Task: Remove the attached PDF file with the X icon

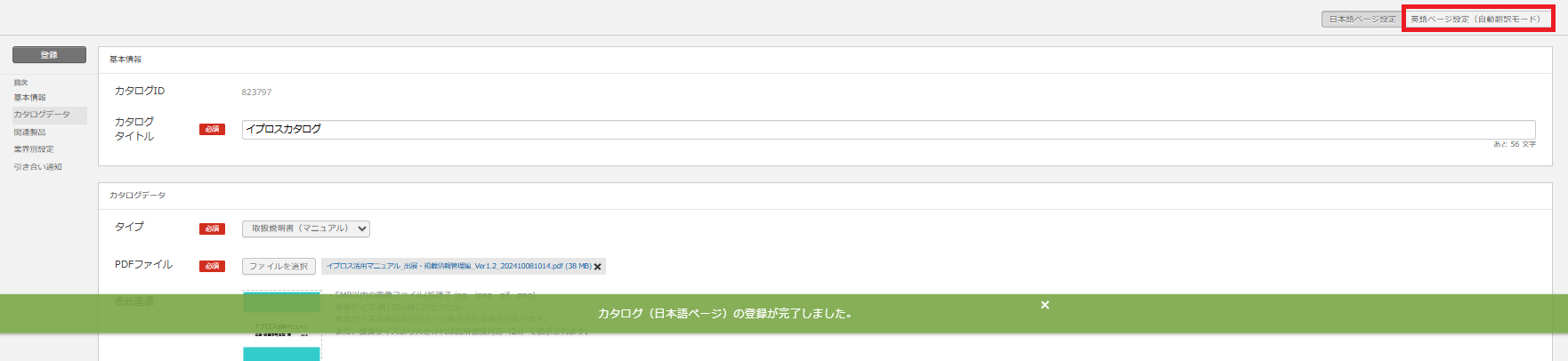Action: tap(598, 267)
